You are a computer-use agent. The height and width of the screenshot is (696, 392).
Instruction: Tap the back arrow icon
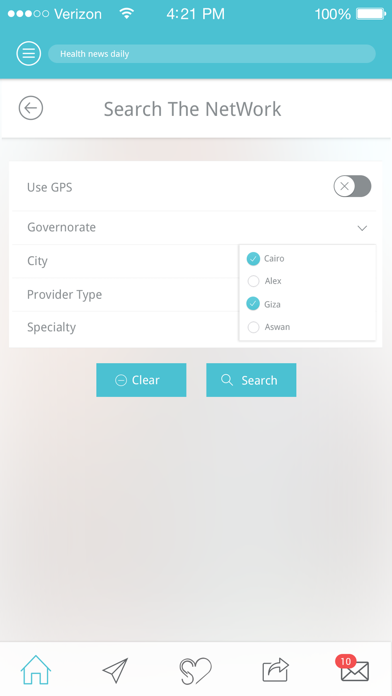pyautogui.click(x=31, y=108)
